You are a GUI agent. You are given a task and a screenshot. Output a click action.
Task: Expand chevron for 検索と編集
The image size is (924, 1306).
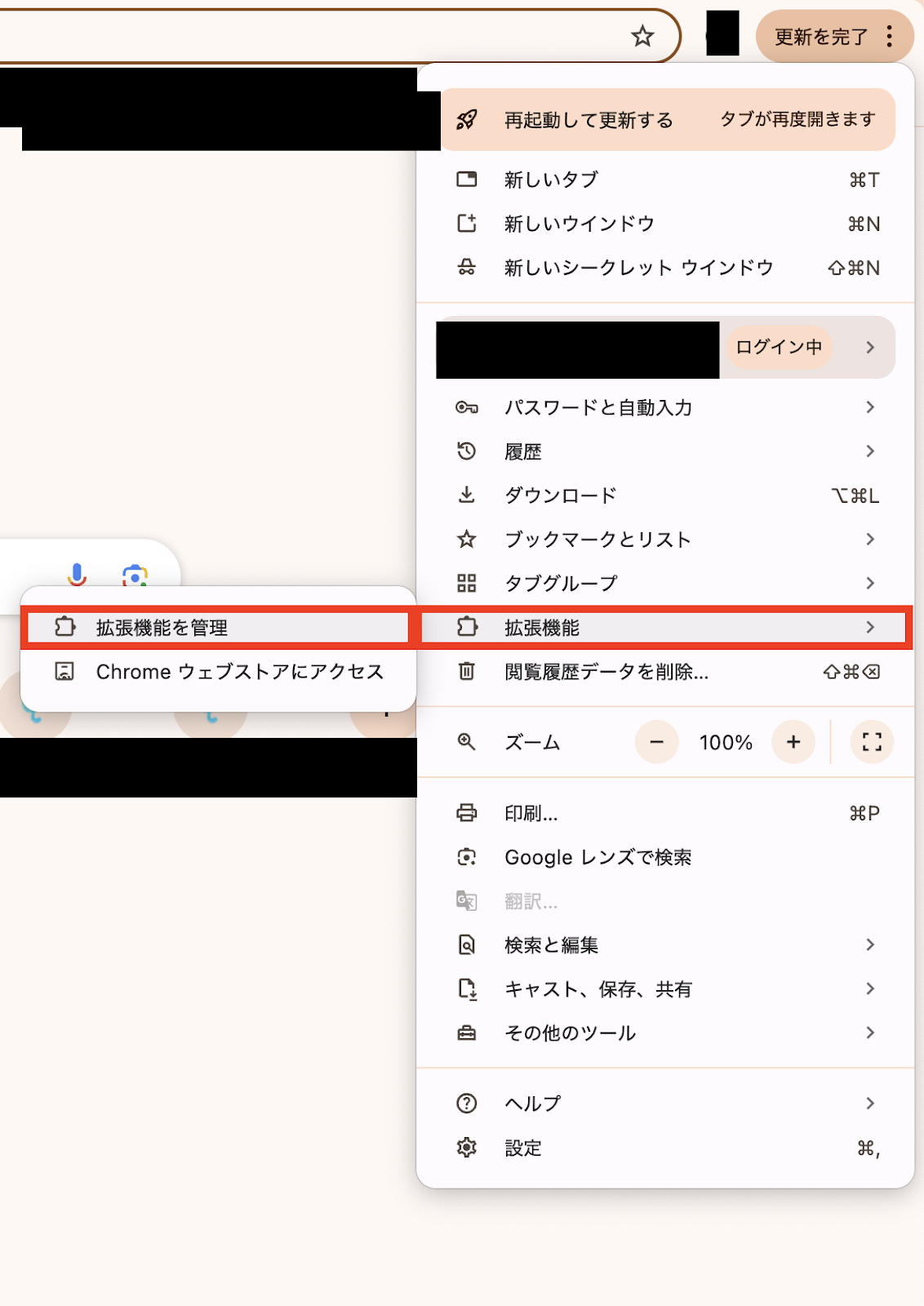click(870, 945)
